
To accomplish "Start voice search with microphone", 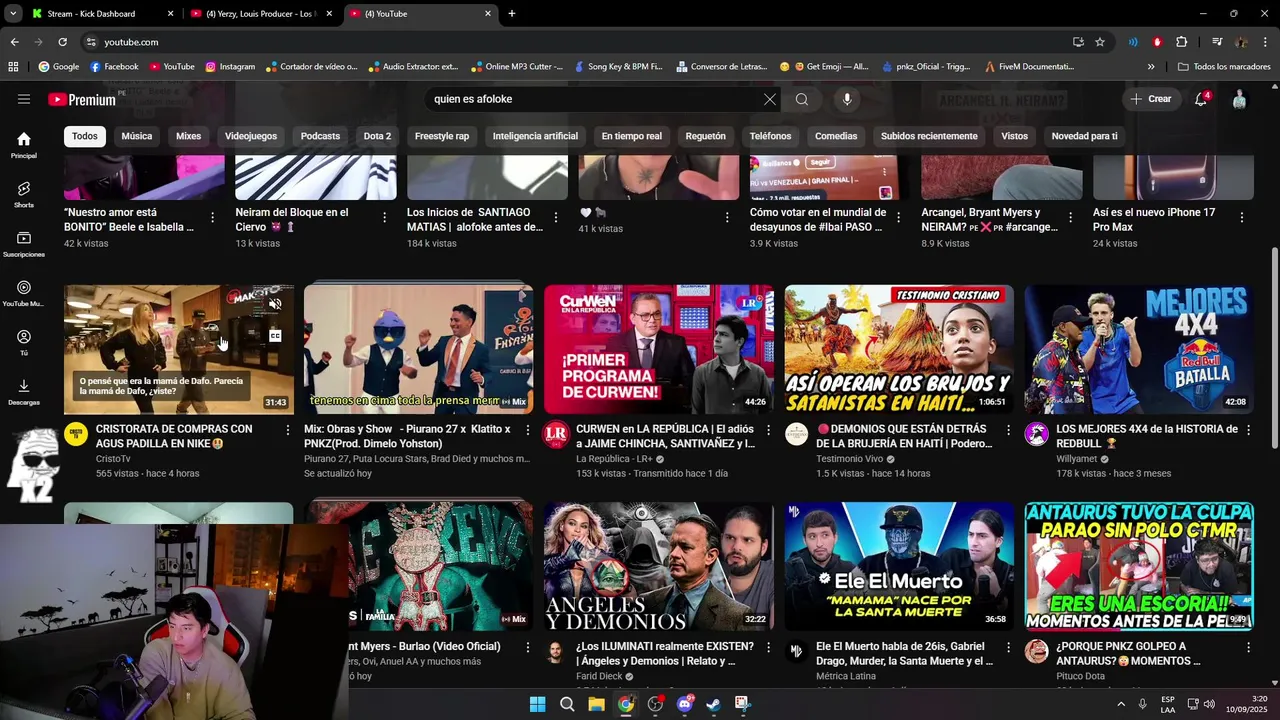I will tap(847, 99).
